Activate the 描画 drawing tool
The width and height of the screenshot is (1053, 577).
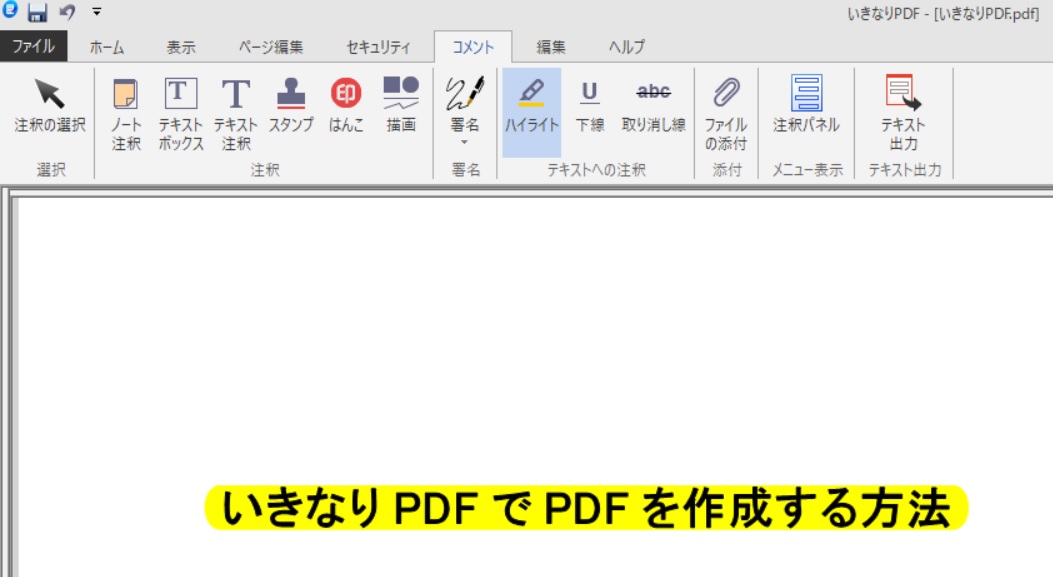coord(401,105)
